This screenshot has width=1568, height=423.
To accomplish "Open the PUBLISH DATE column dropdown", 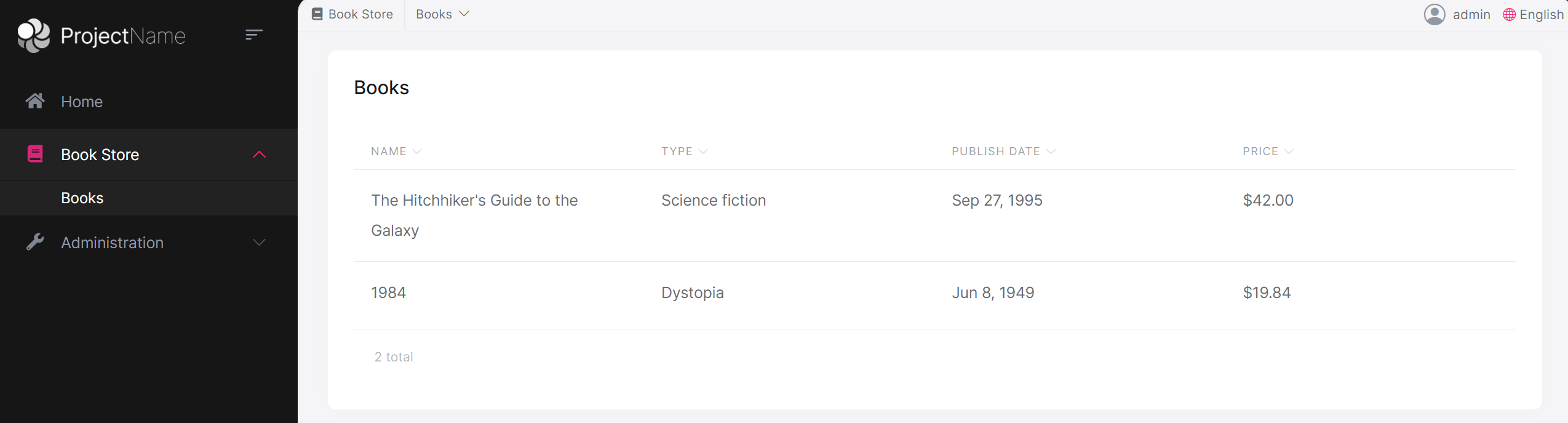I will (1051, 151).
